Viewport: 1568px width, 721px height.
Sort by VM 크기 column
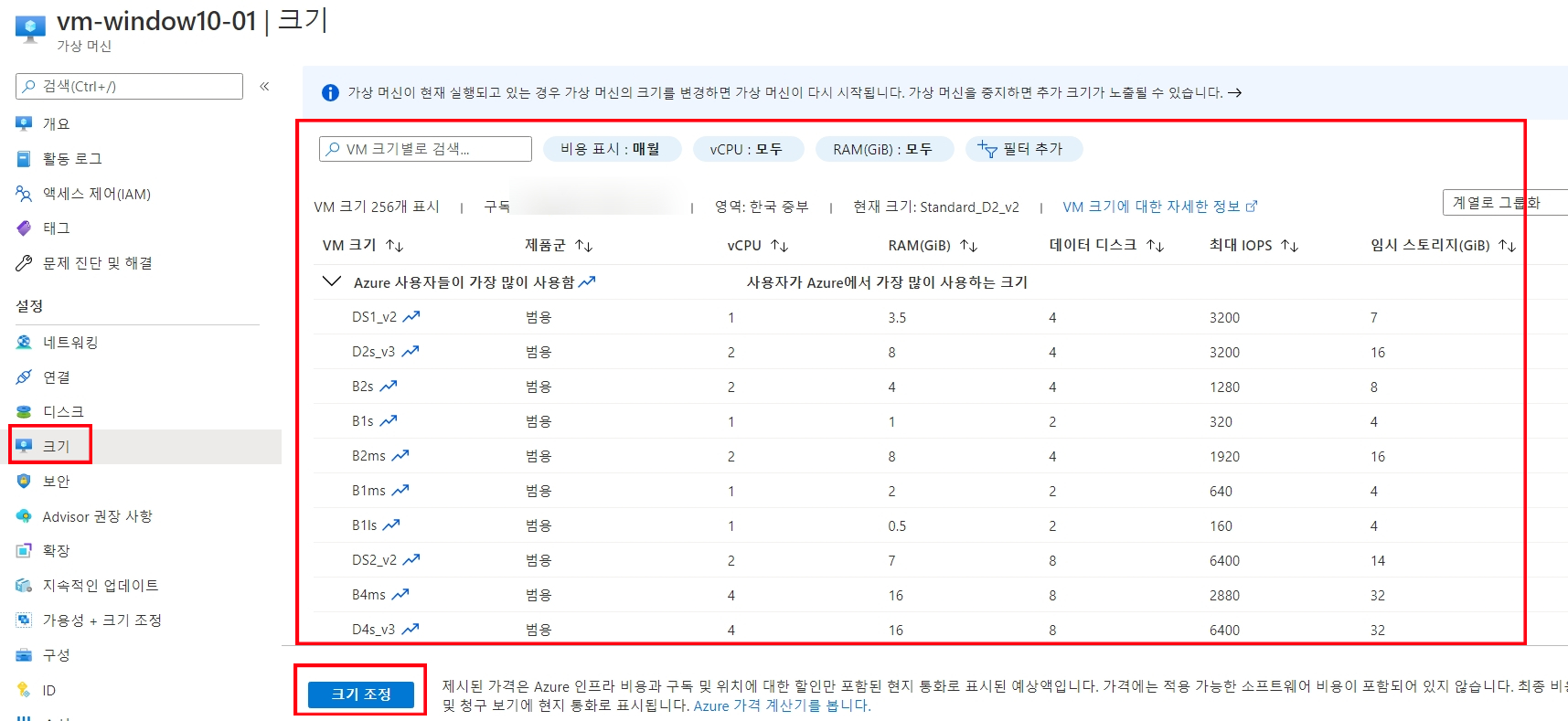(x=363, y=245)
